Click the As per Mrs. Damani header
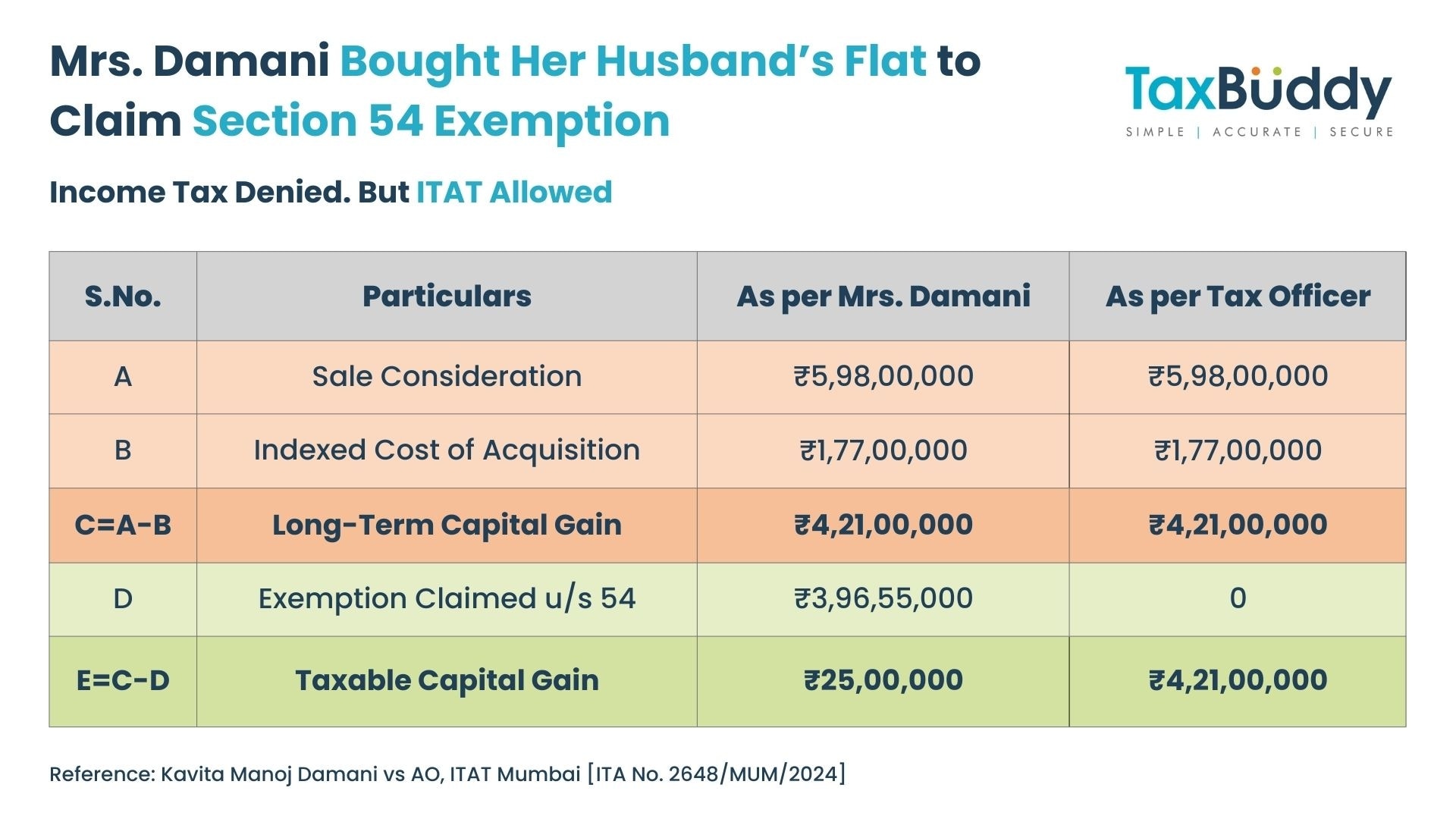 883,296
